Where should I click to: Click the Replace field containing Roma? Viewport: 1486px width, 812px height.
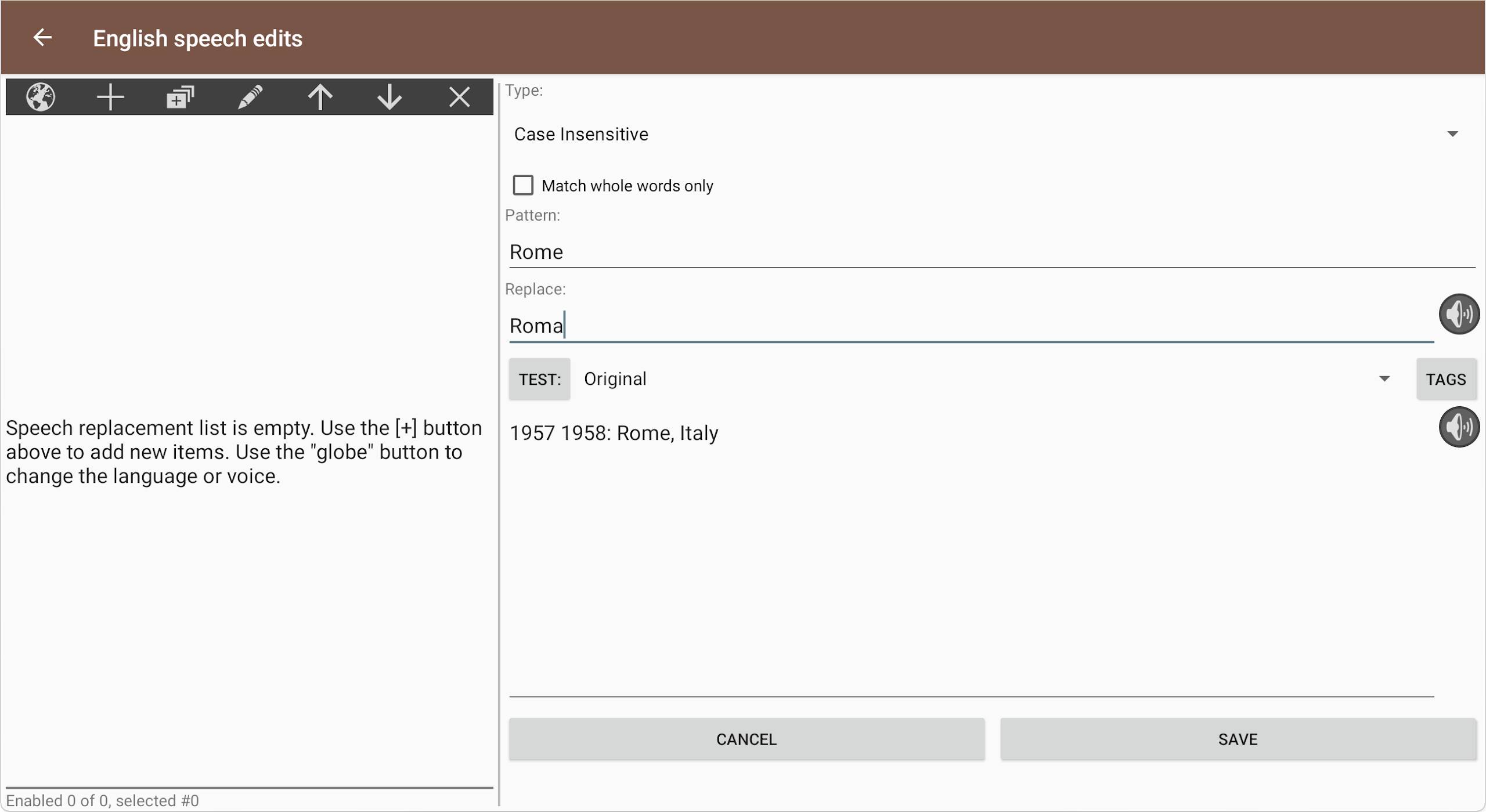click(969, 326)
